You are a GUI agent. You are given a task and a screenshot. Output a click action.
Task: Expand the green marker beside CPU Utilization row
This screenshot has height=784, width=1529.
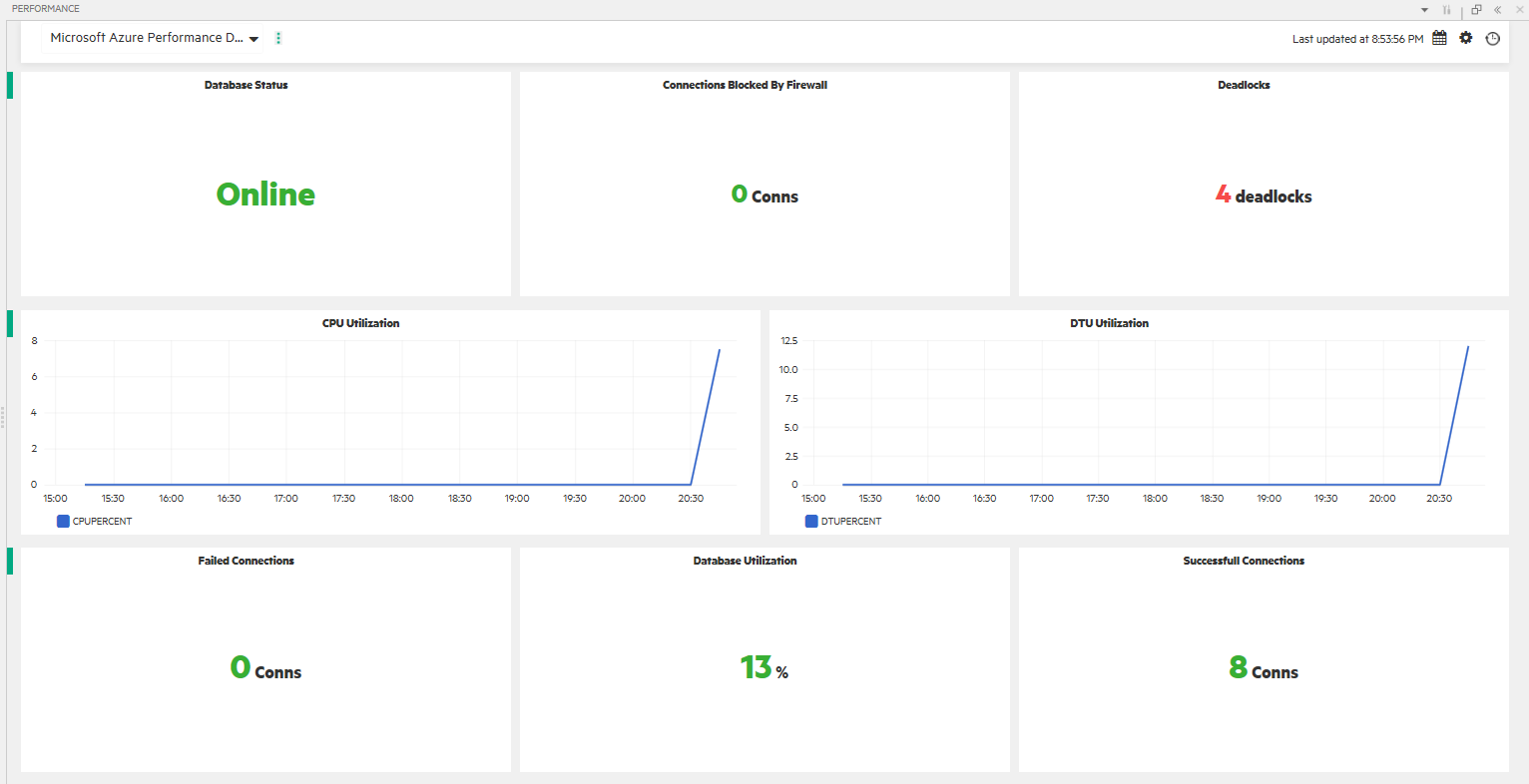(x=8, y=324)
